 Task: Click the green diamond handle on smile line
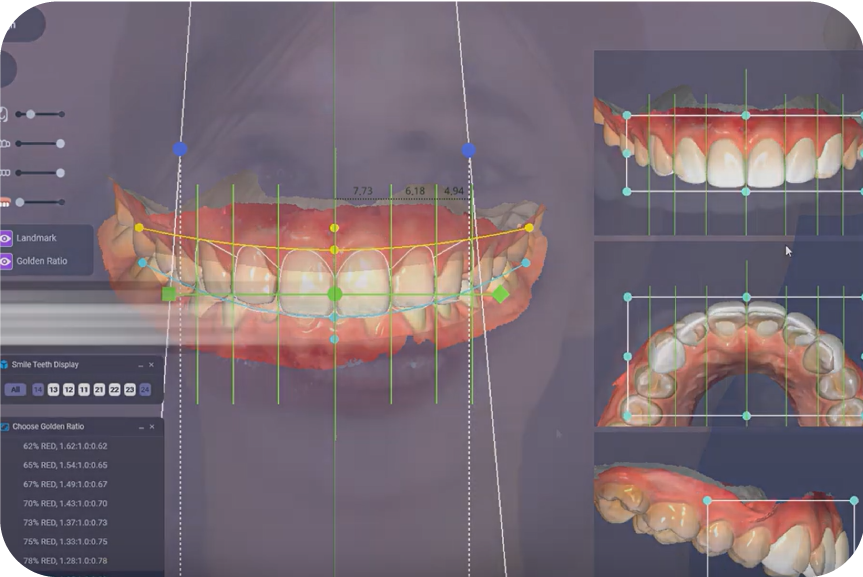tap(500, 294)
